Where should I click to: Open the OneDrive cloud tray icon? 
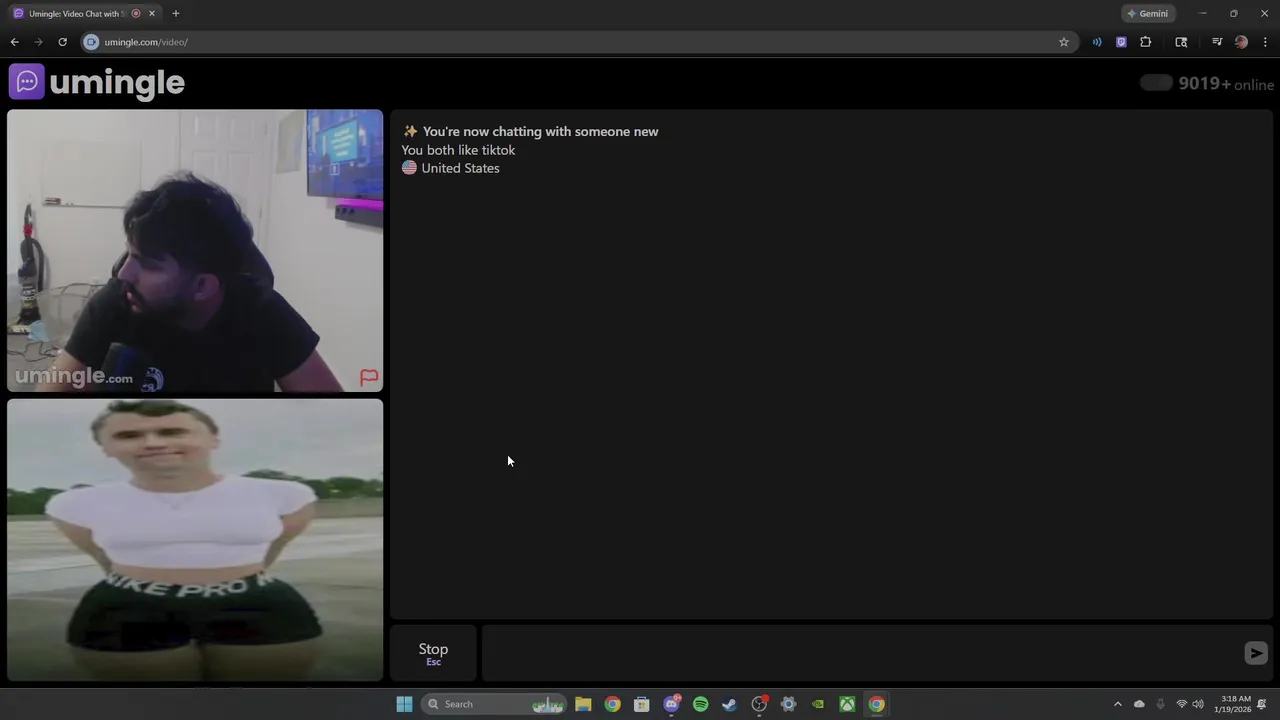coord(1139,704)
